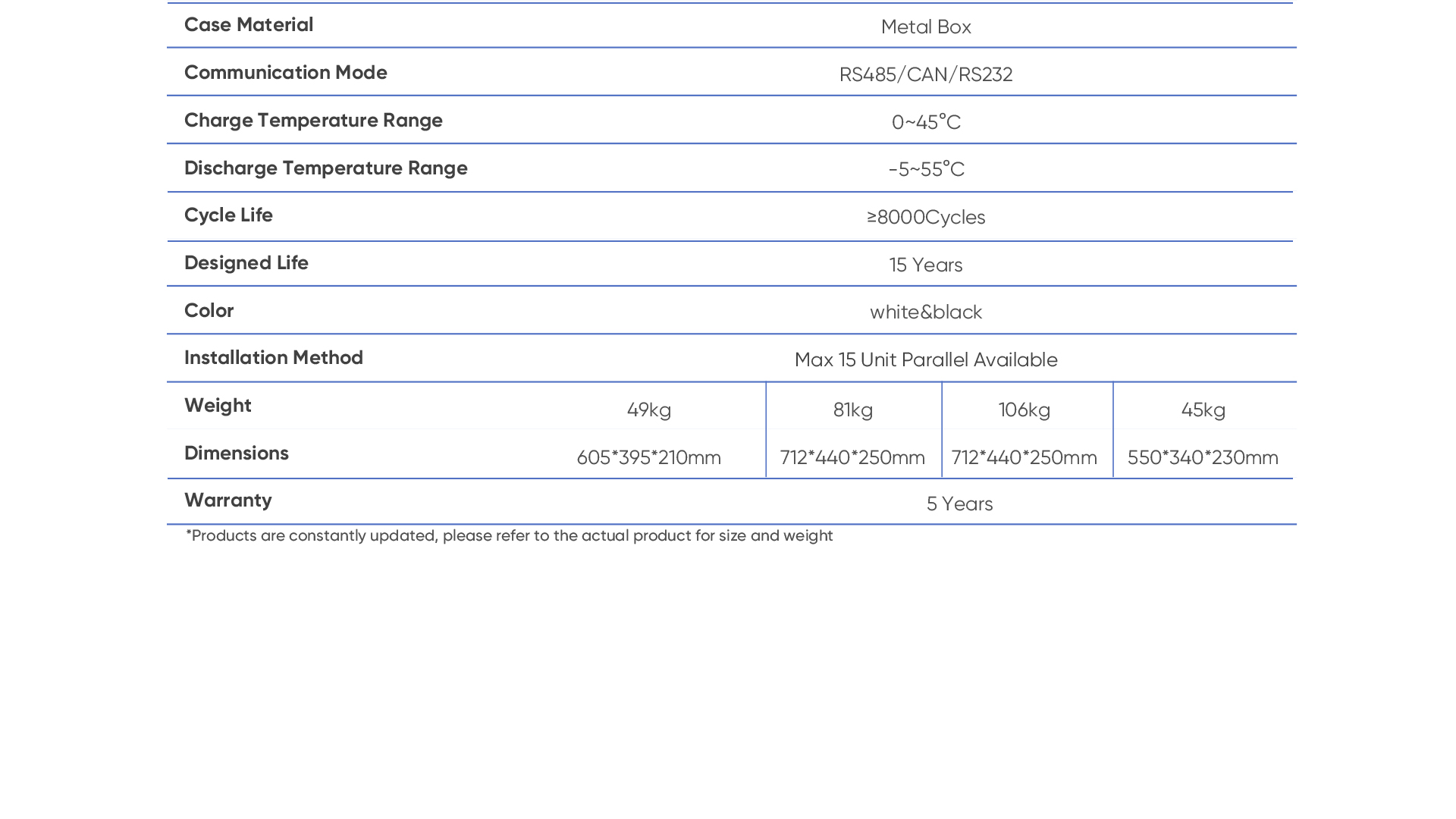Select the ≥8000Cycles value
Viewport: 1456px width, 819px height.
click(926, 218)
